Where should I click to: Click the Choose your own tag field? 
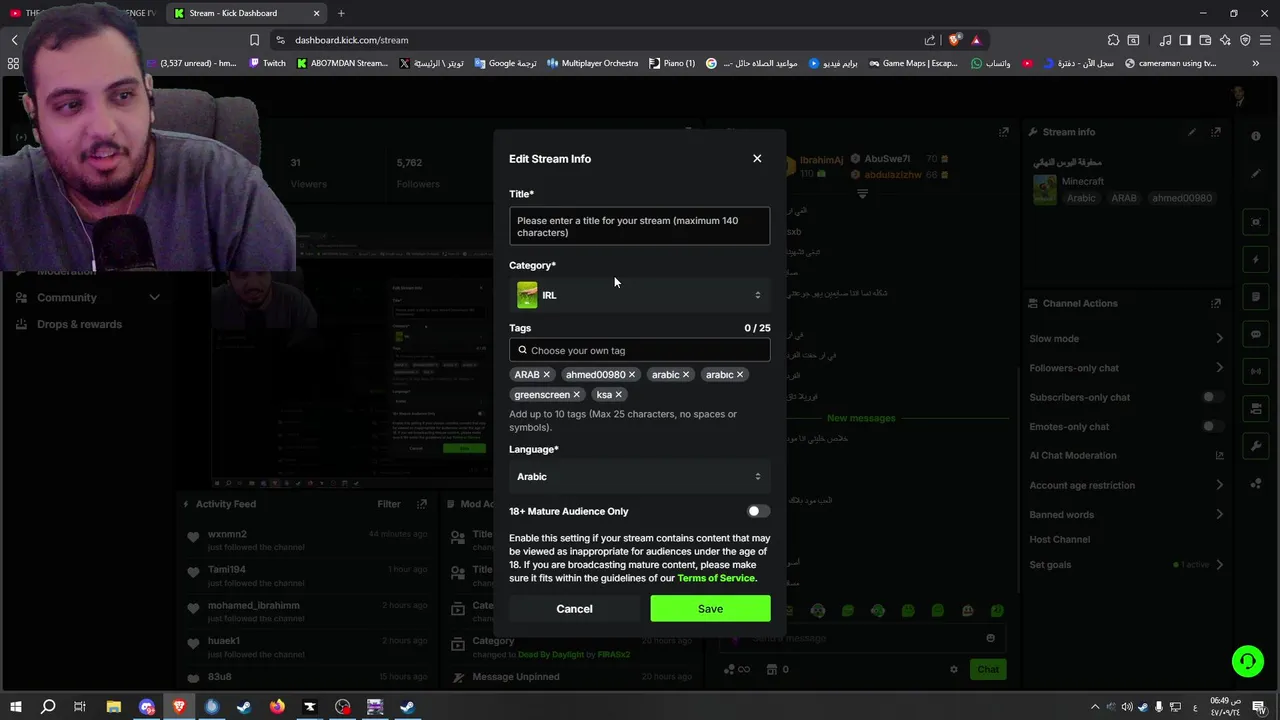click(x=640, y=350)
